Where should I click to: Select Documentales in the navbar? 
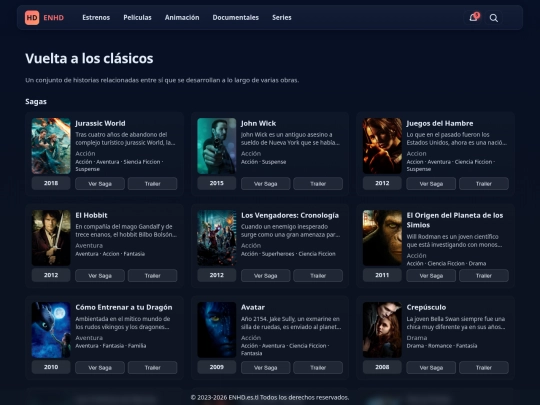click(x=236, y=18)
